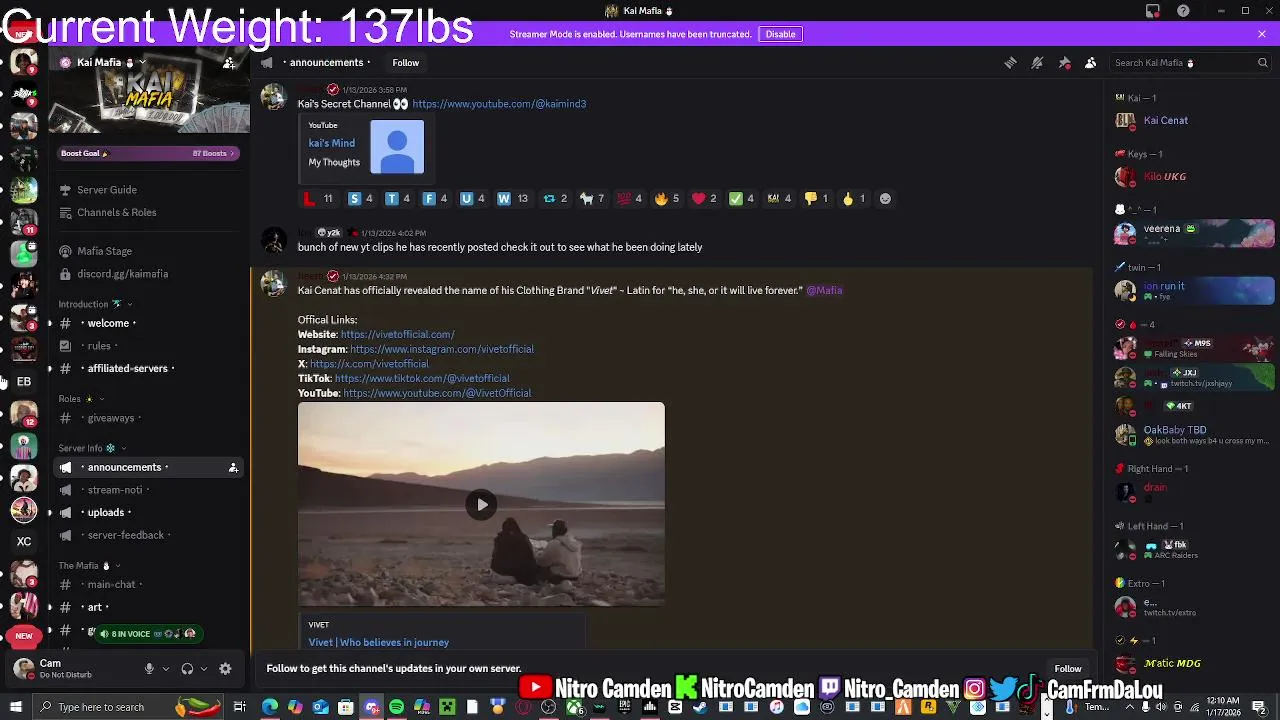Open Windows Start menu
The width and height of the screenshot is (1280, 720).
coord(15,707)
